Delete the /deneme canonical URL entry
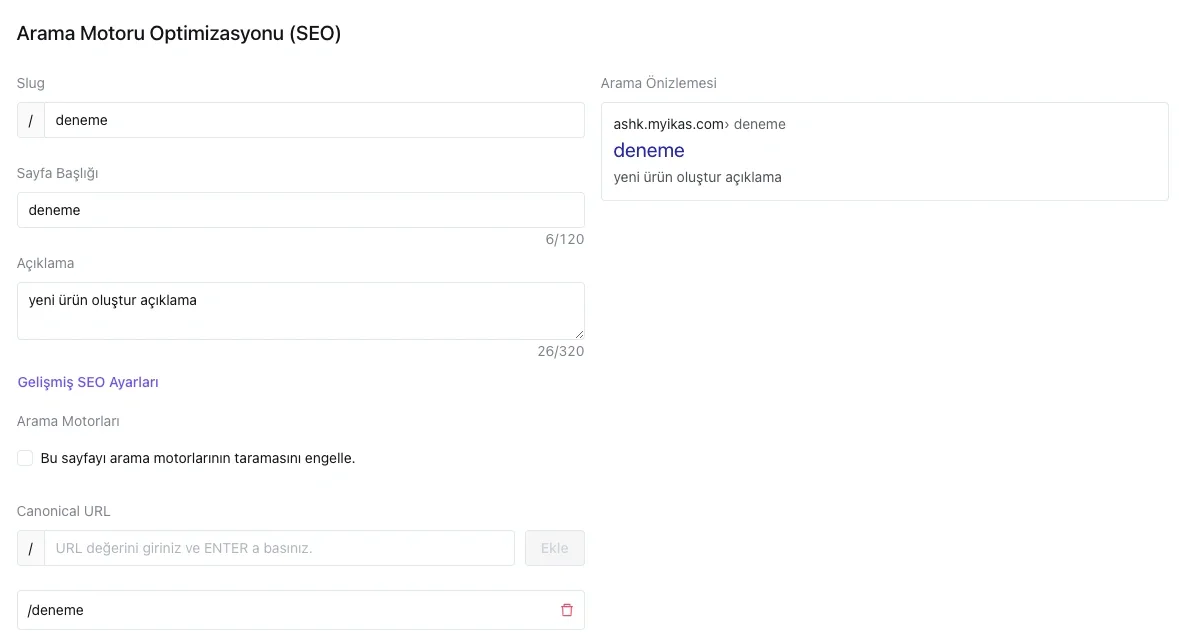1179x642 pixels. [x=567, y=610]
